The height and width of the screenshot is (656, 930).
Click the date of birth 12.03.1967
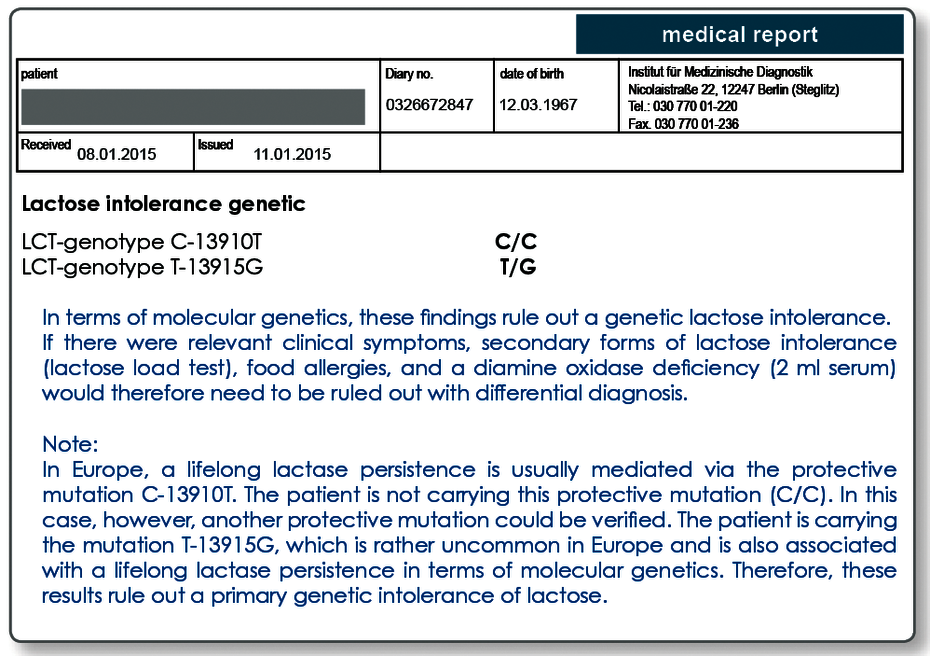tap(538, 105)
